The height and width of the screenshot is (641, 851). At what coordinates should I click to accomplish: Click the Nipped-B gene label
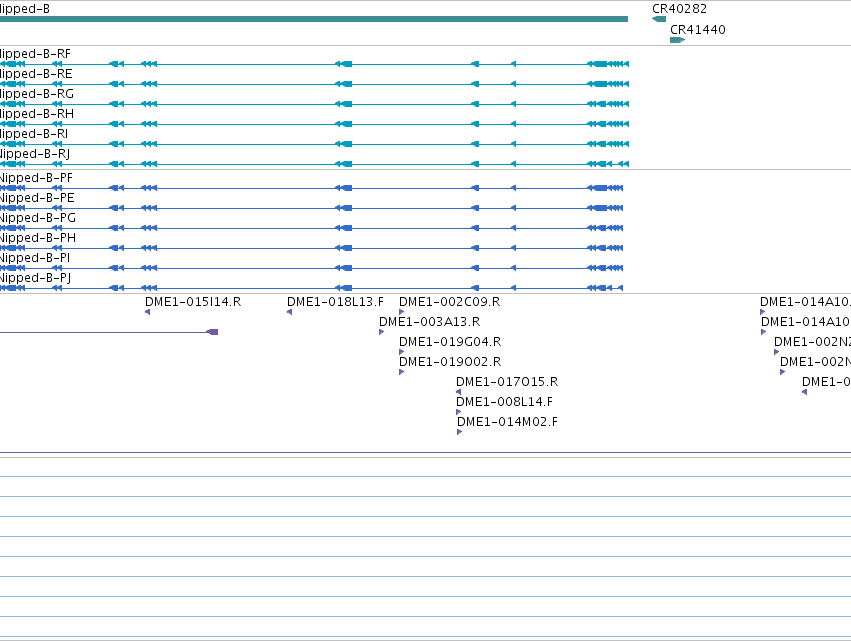tap(24, 9)
